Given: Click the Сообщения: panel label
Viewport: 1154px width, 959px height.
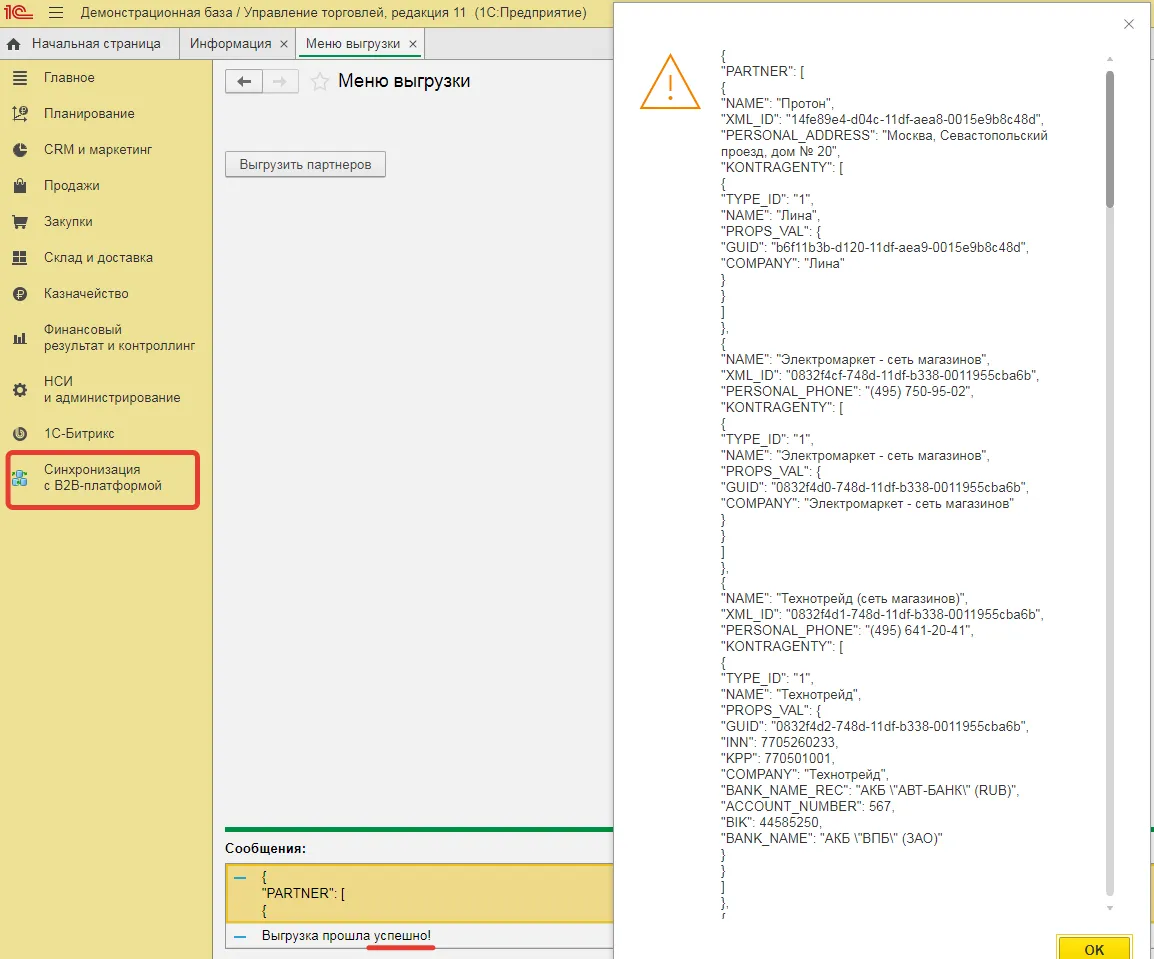Looking at the screenshot, I should pyautogui.click(x=266, y=849).
